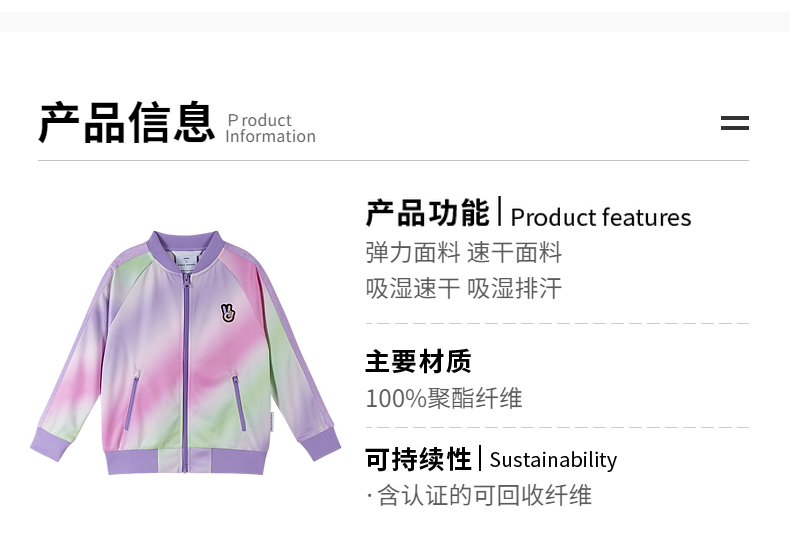Click the 产品信息 section heading
The image size is (790, 552).
click(x=126, y=123)
